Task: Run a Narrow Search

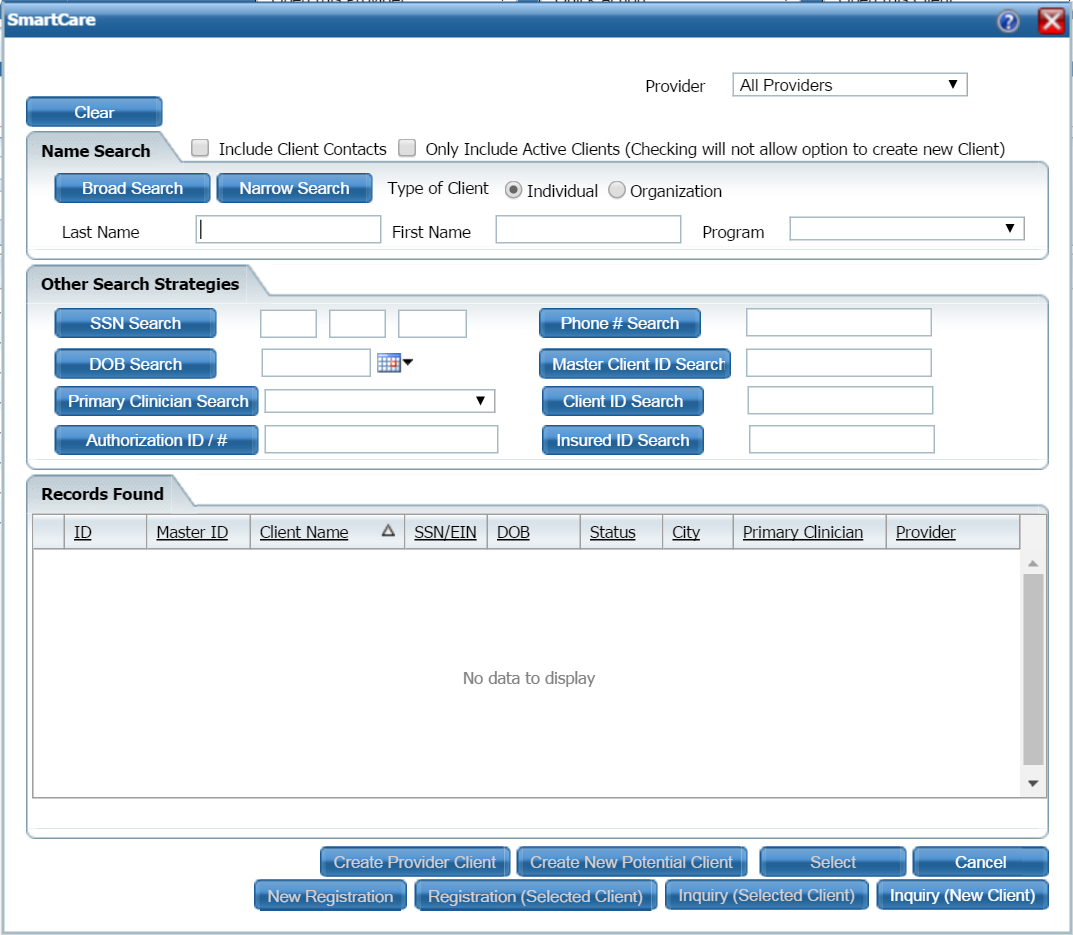Action: point(294,188)
